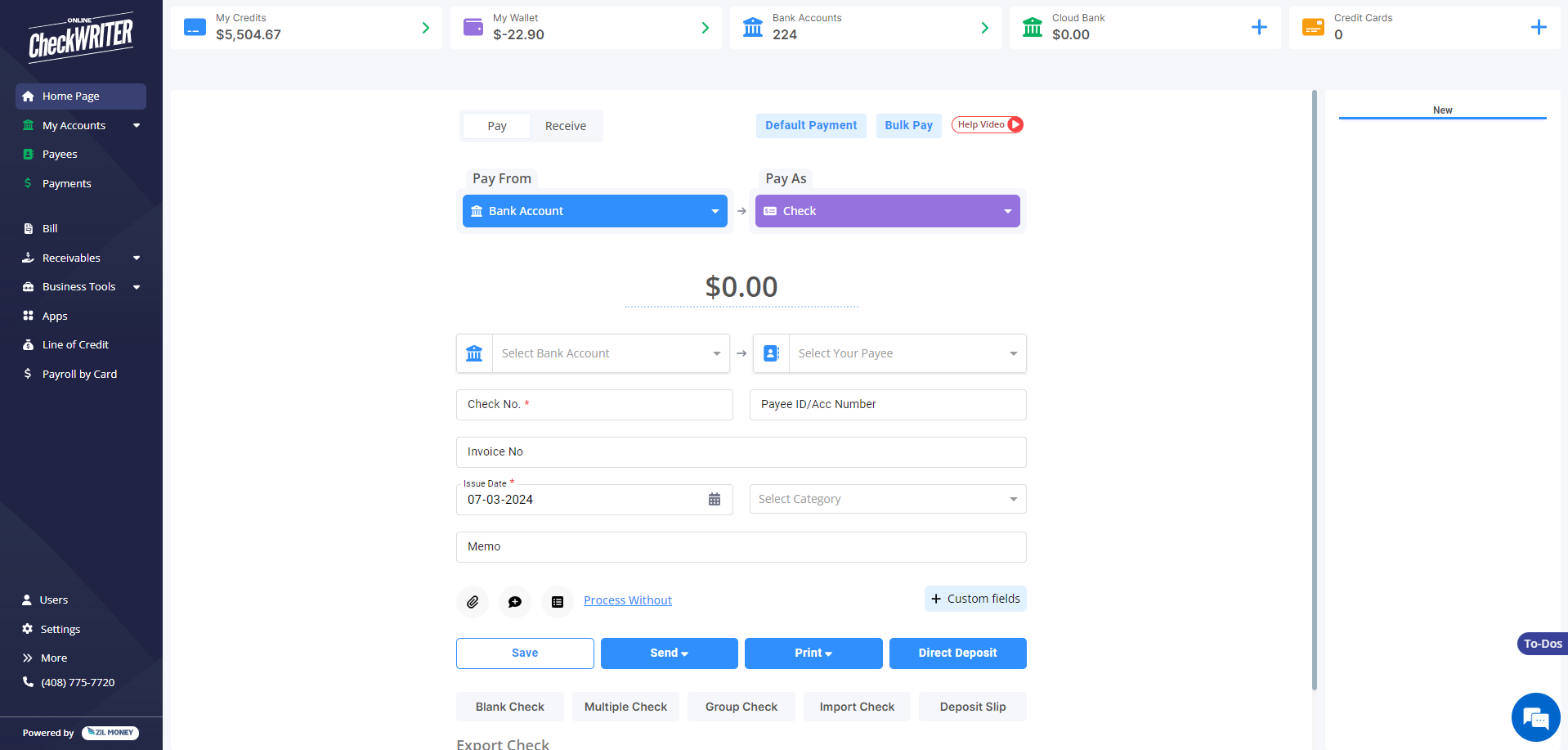The width and height of the screenshot is (1568, 750).
Task: Click inside the Memo input field
Action: [x=741, y=546]
